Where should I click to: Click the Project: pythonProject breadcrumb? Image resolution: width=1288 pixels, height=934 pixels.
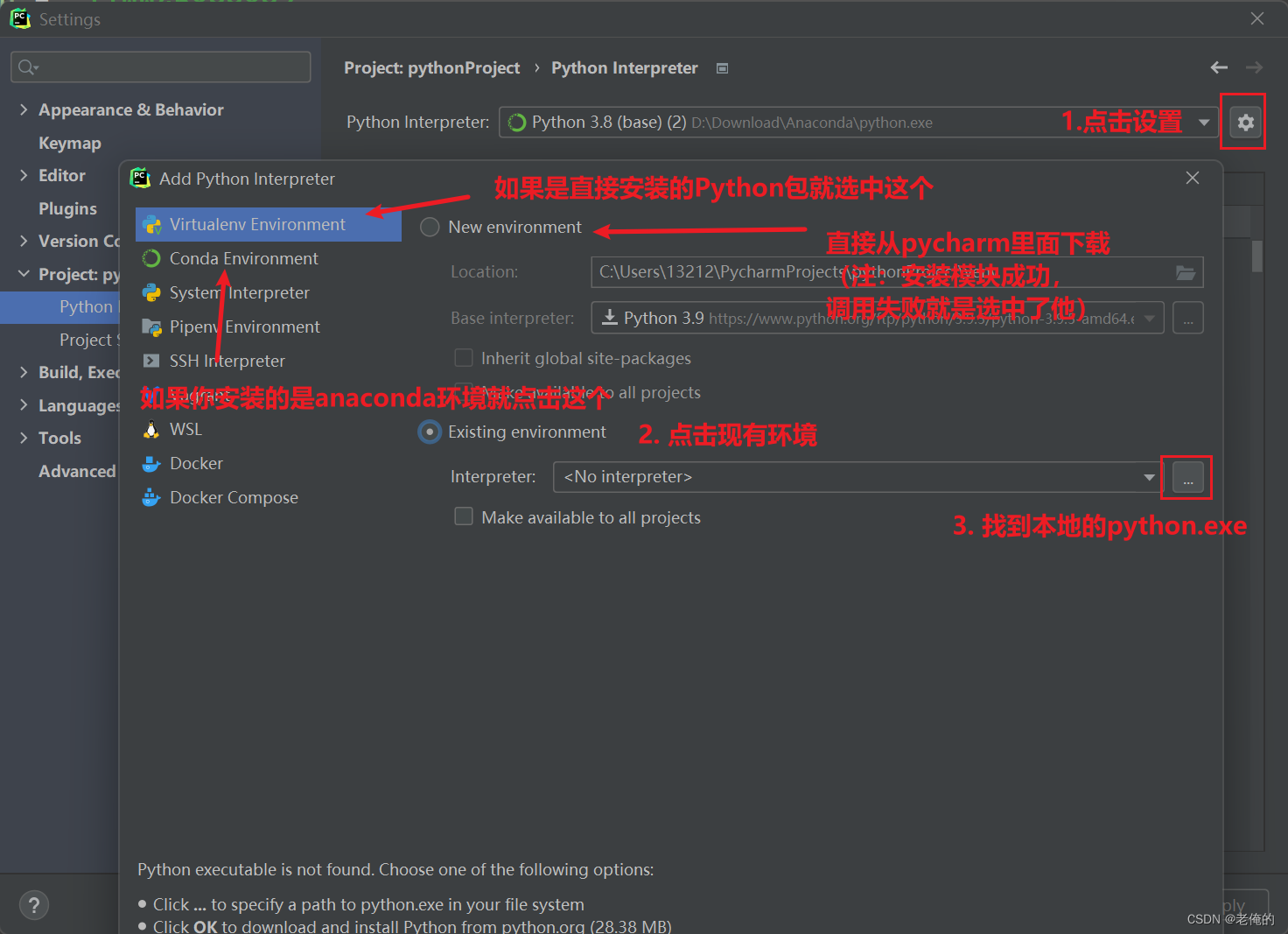pyautogui.click(x=431, y=68)
